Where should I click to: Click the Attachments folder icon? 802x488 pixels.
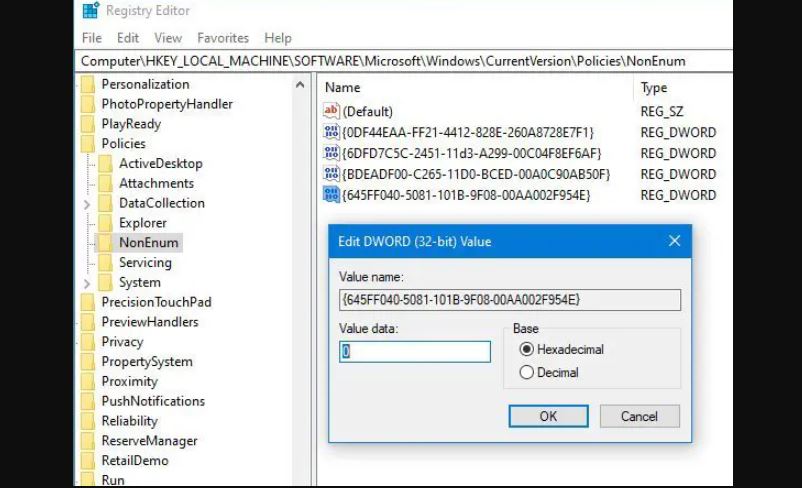pyautogui.click(x=105, y=183)
